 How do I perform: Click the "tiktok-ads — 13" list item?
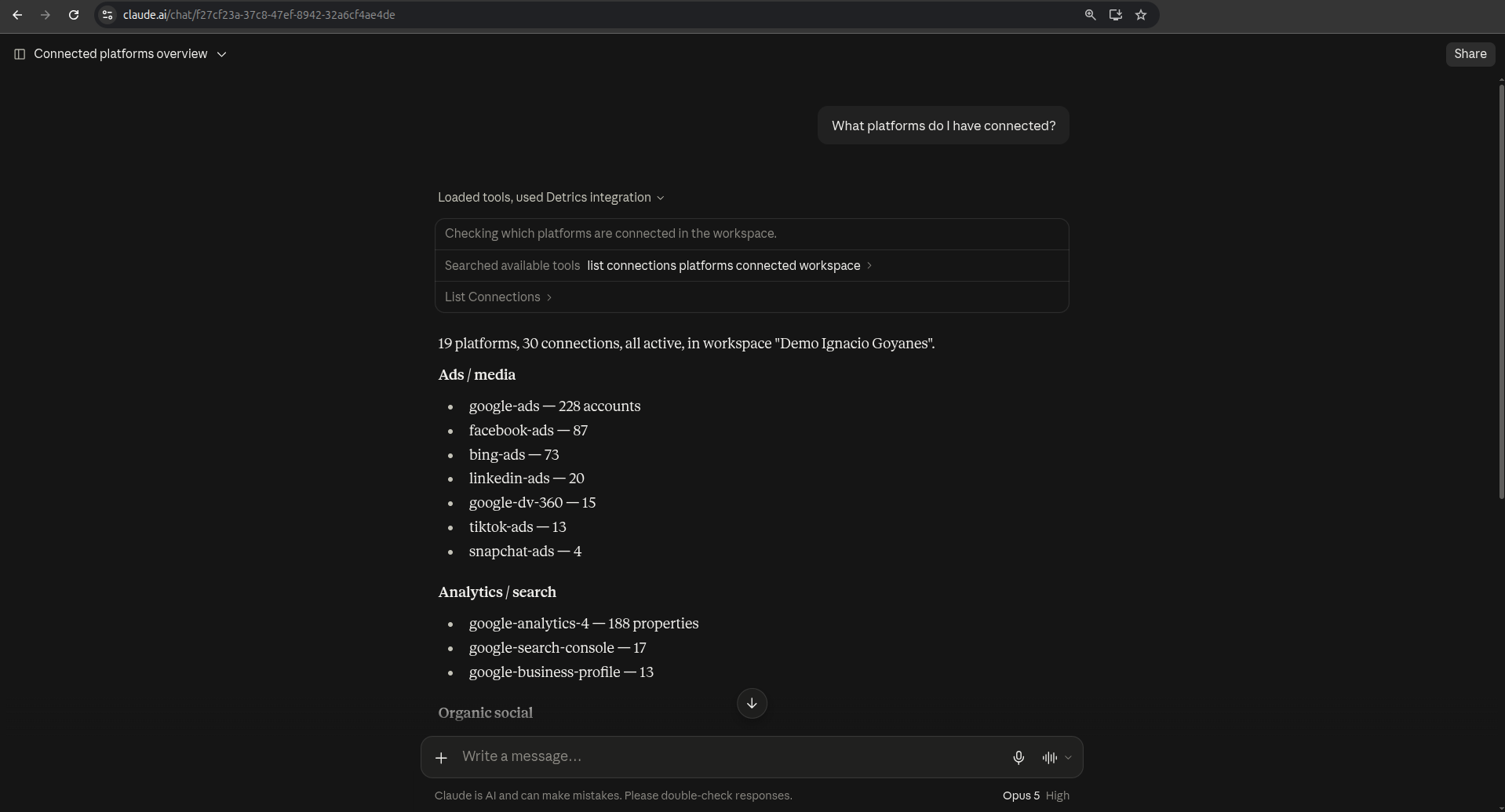tap(517, 527)
